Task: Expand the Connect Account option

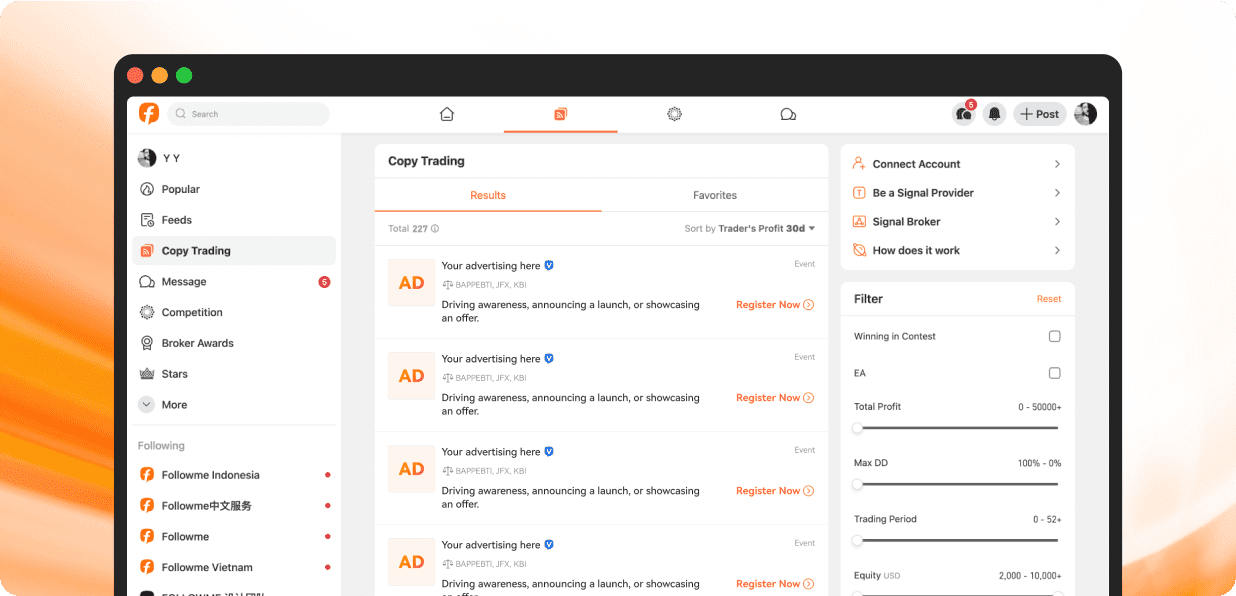Action: 957,164
